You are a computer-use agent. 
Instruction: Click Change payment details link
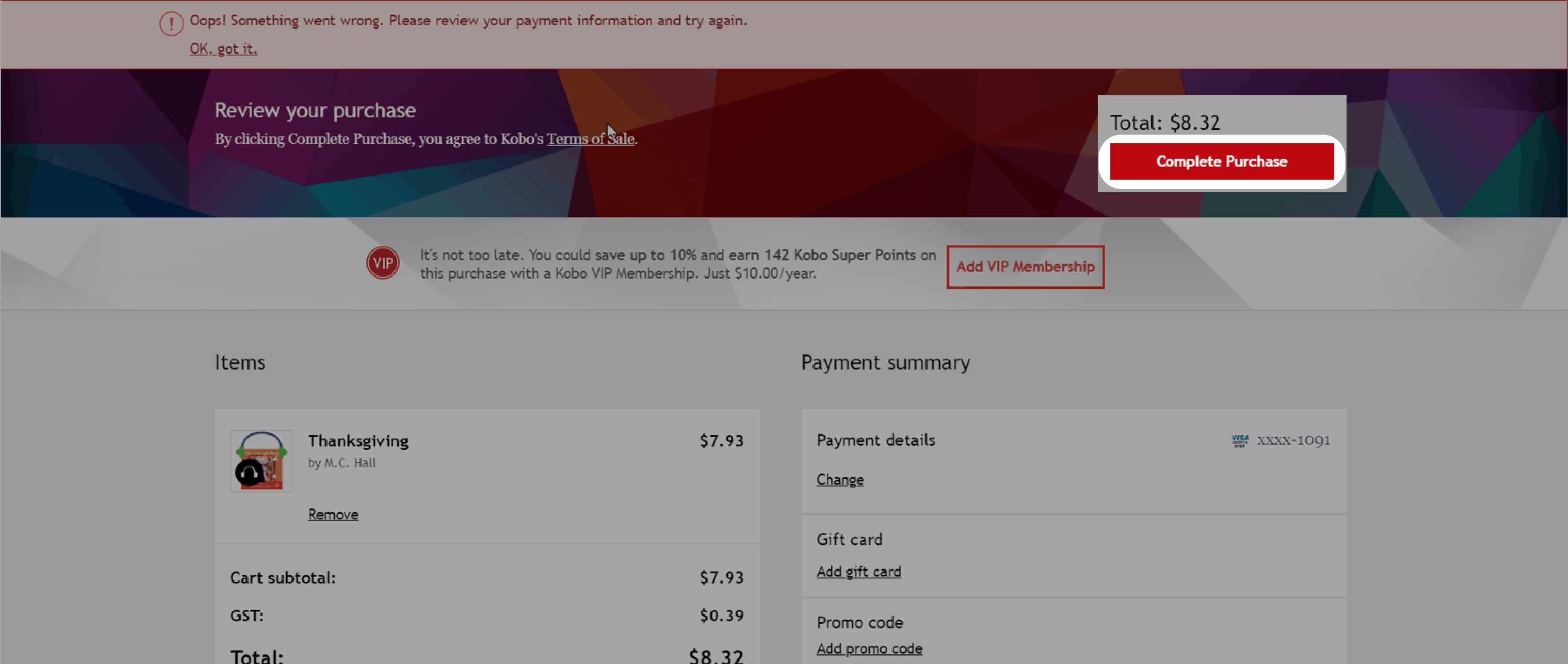pyautogui.click(x=840, y=479)
